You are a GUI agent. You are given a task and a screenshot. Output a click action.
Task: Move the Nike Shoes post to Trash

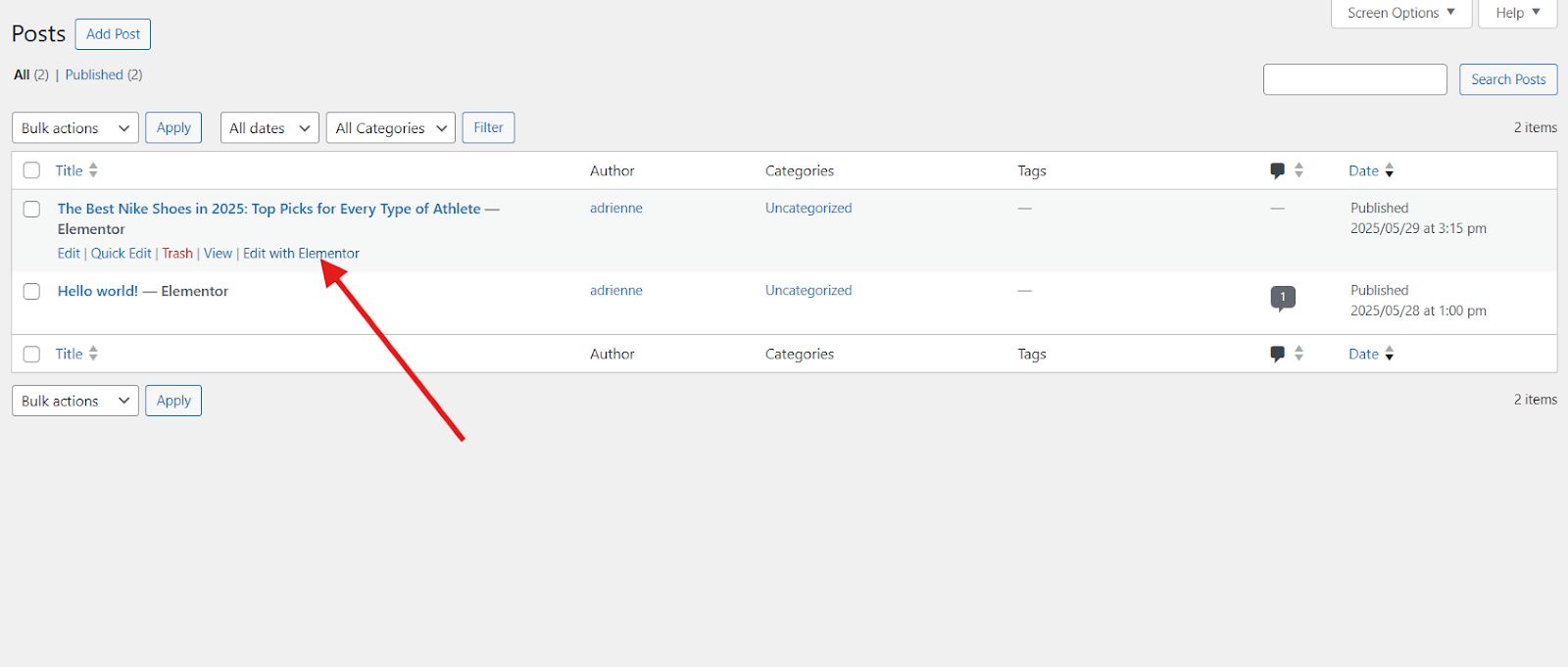[x=177, y=254]
